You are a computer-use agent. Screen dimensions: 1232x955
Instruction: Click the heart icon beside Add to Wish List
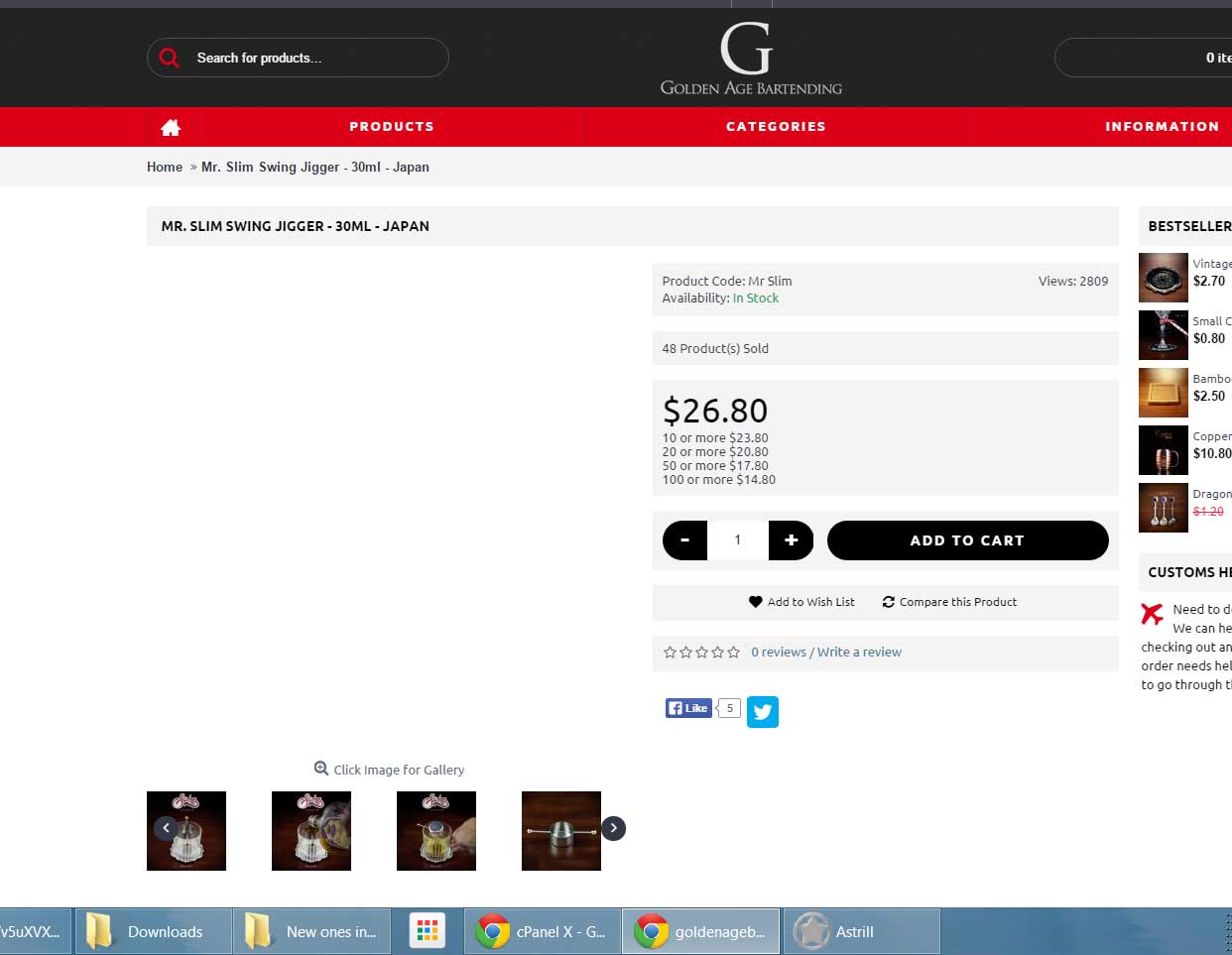[x=756, y=602]
